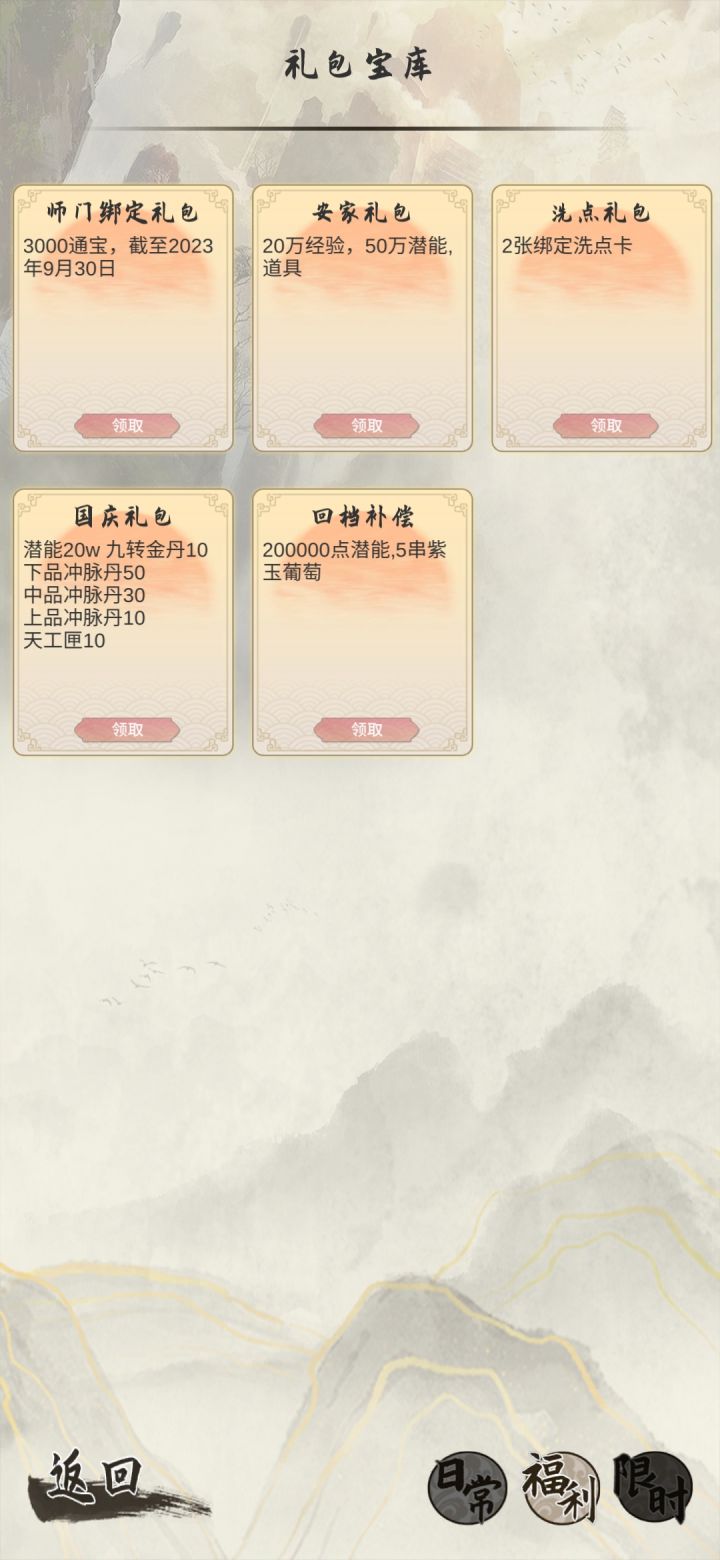The width and height of the screenshot is (720, 1560).
Task: Claim the 国庆礼包 with 领取 button
Action: click(x=127, y=730)
